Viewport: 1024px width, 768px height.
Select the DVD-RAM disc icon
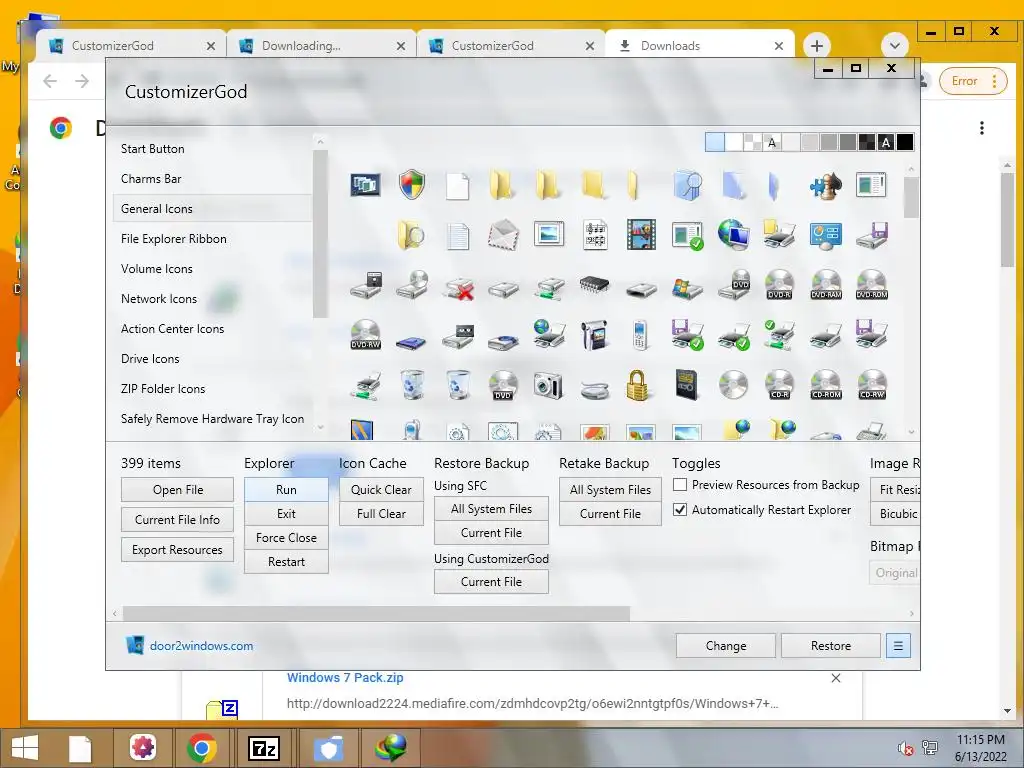pos(825,284)
